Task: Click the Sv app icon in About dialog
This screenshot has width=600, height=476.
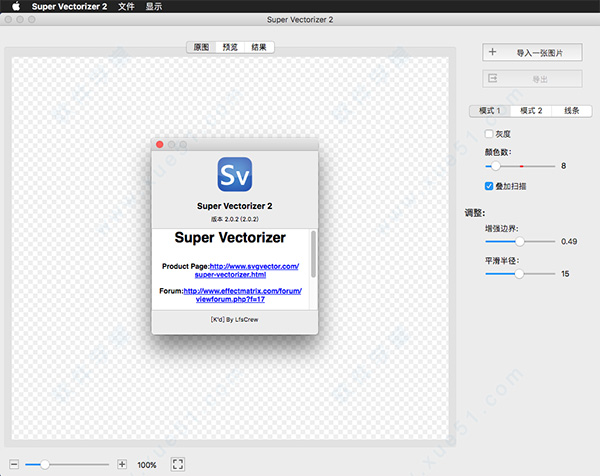Action: tap(235, 174)
